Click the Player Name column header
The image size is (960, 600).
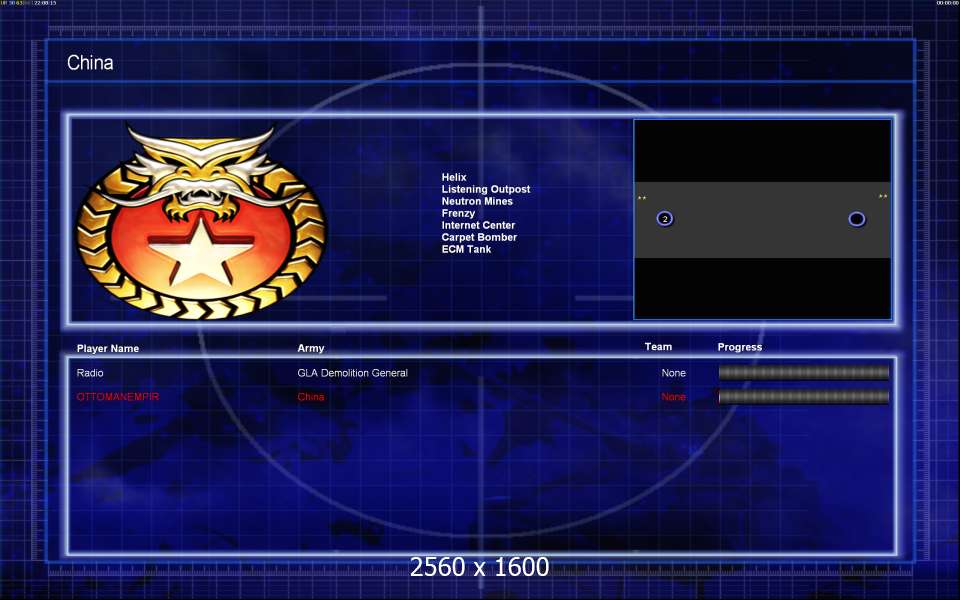(x=108, y=348)
